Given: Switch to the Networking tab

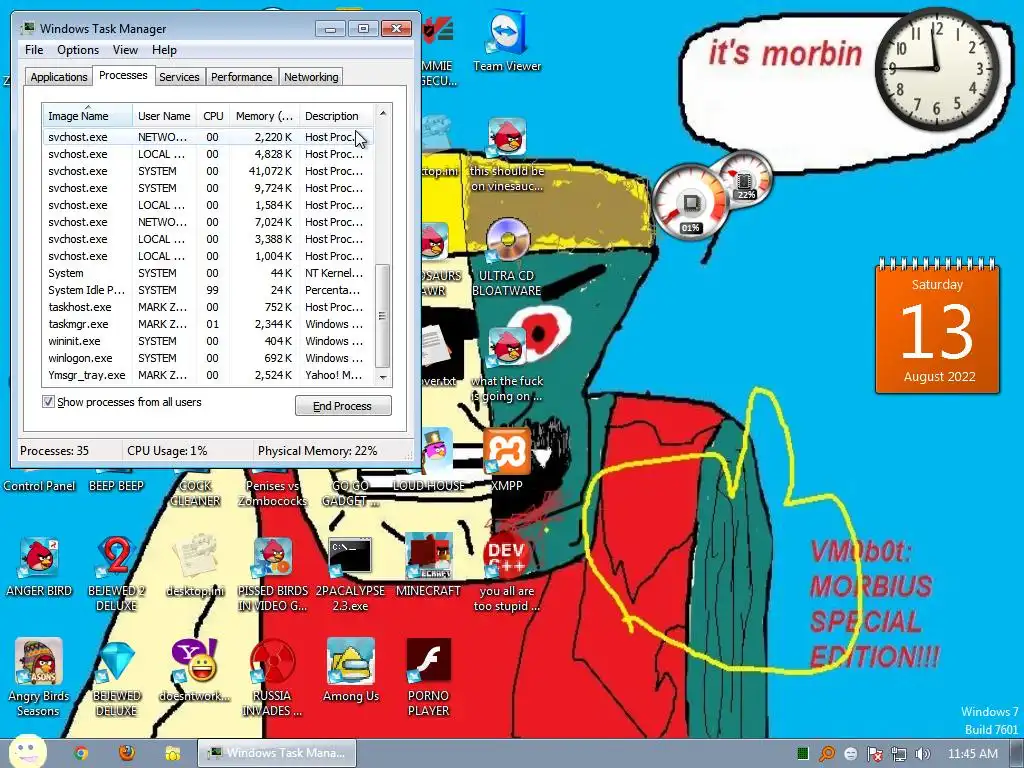Looking at the screenshot, I should pyautogui.click(x=311, y=76).
